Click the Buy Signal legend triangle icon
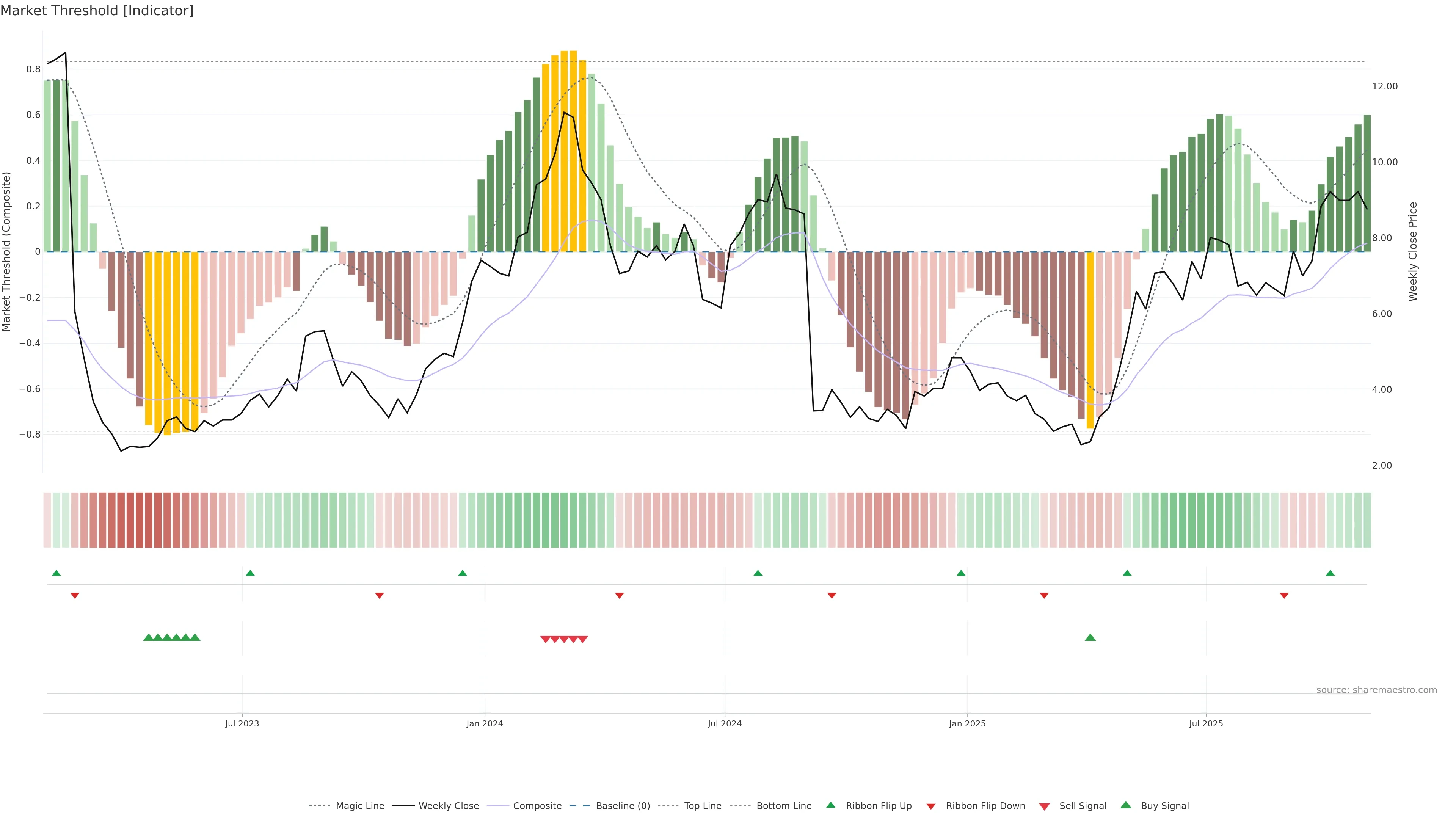The width and height of the screenshot is (1456, 819). click(x=1125, y=805)
